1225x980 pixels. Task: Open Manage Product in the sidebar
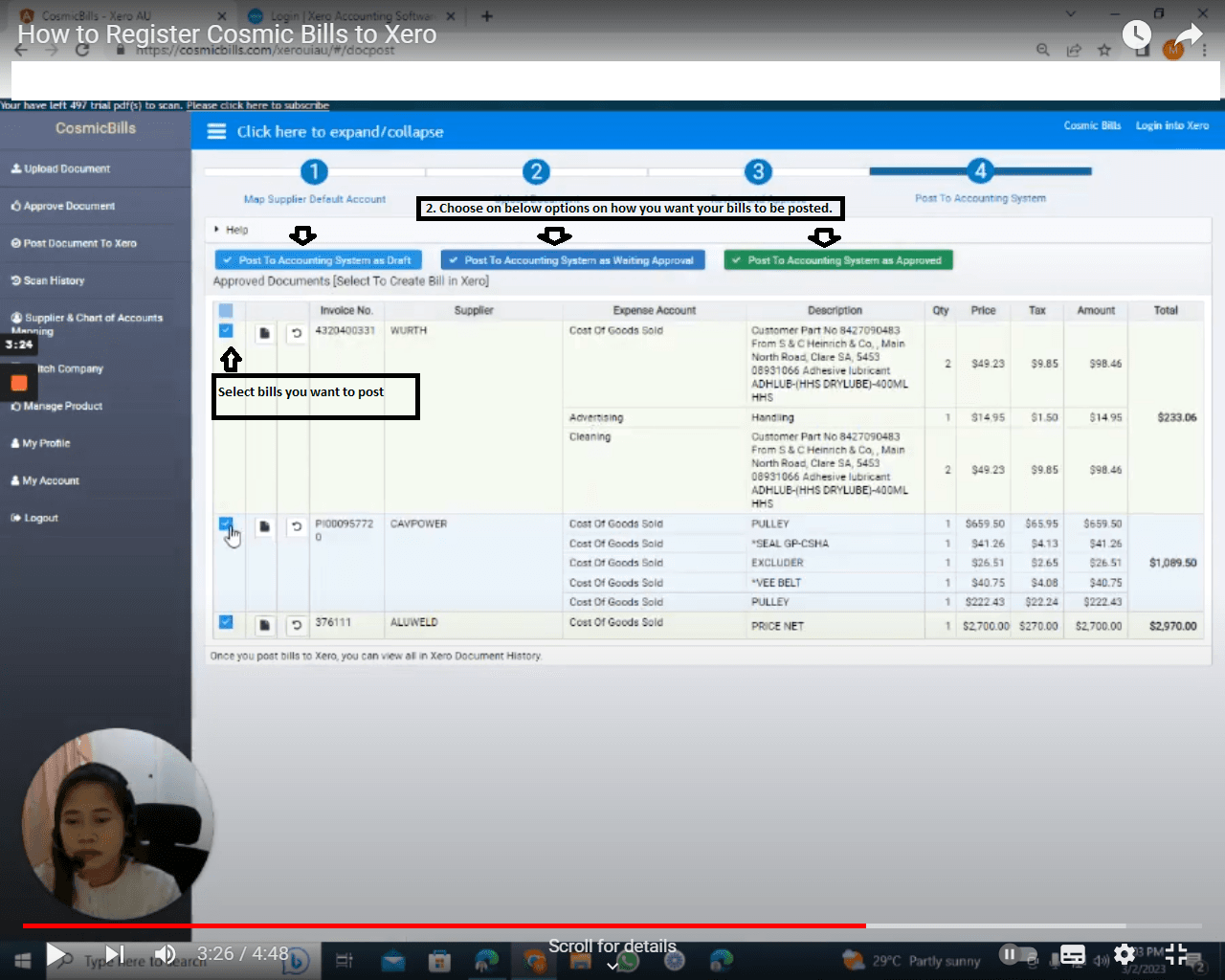tap(56, 406)
